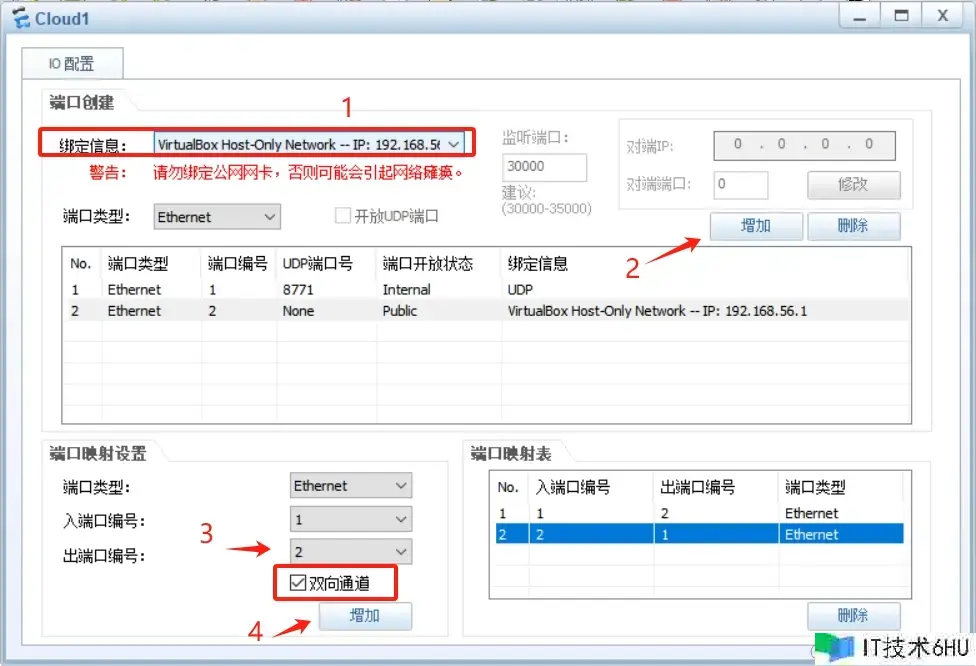Maximize the Cloud1 window
This screenshot has height=666, width=976.
coord(901,16)
